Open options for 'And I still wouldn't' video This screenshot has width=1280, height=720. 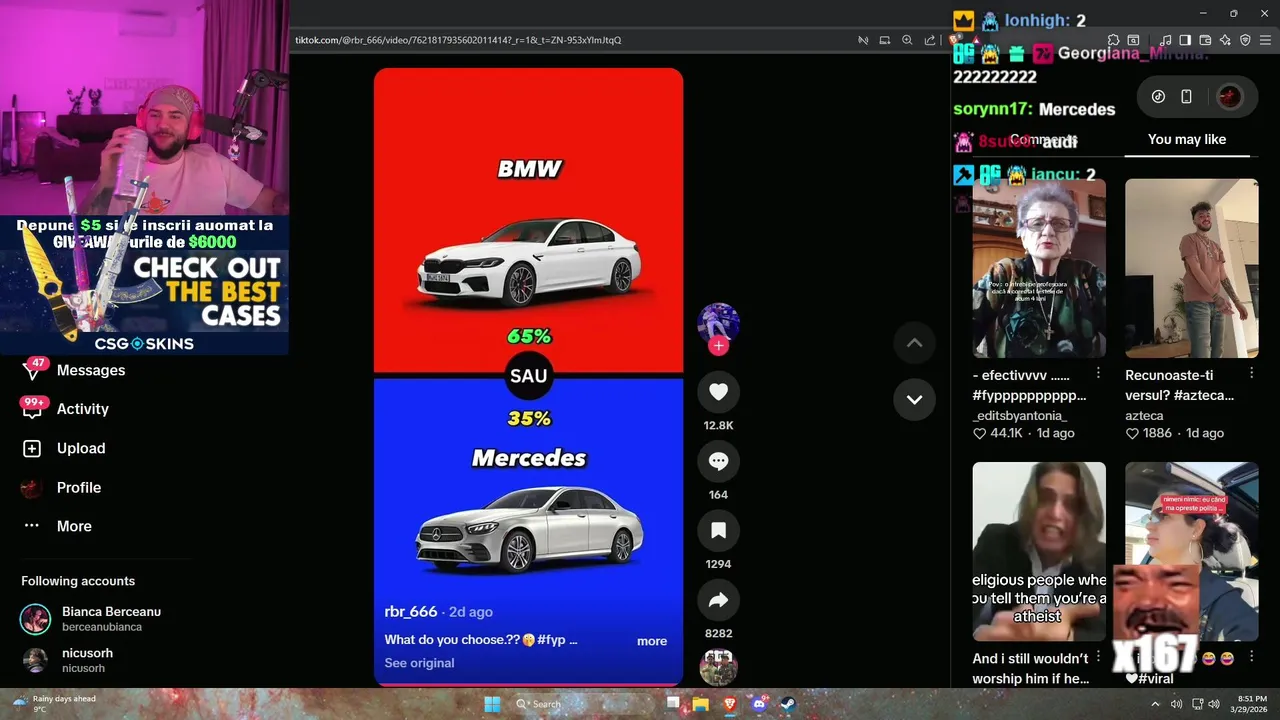pyautogui.click(x=1098, y=655)
